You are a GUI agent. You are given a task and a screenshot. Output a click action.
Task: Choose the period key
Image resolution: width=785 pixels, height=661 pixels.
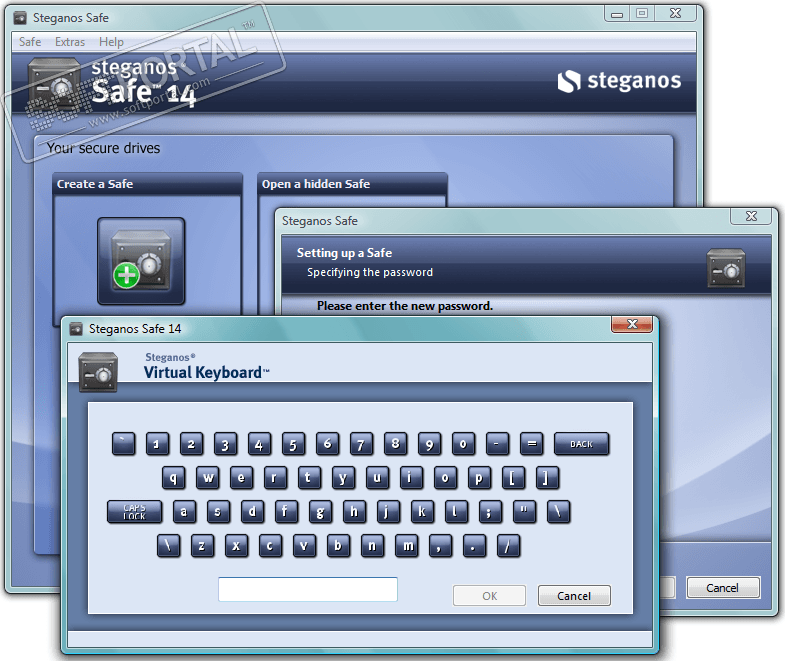point(475,546)
